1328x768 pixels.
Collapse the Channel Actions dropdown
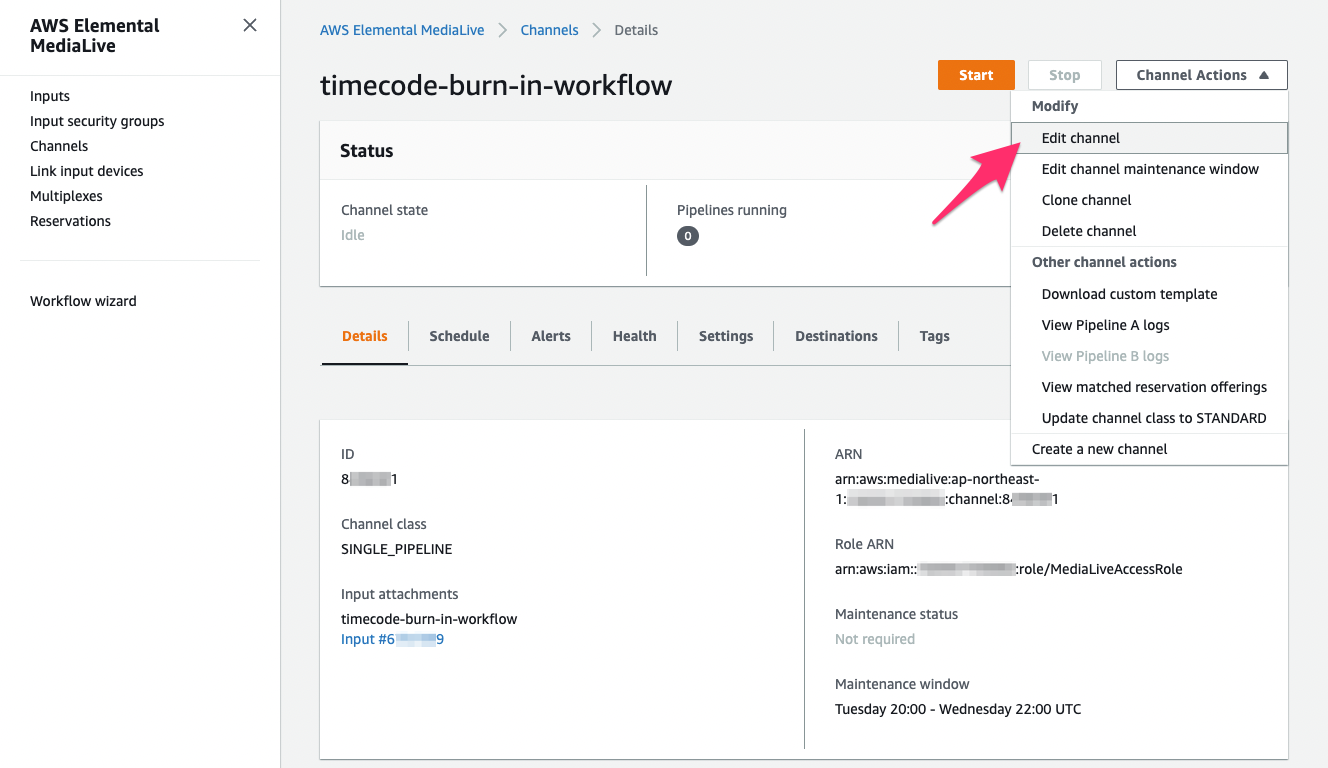(x=1202, y=75)
